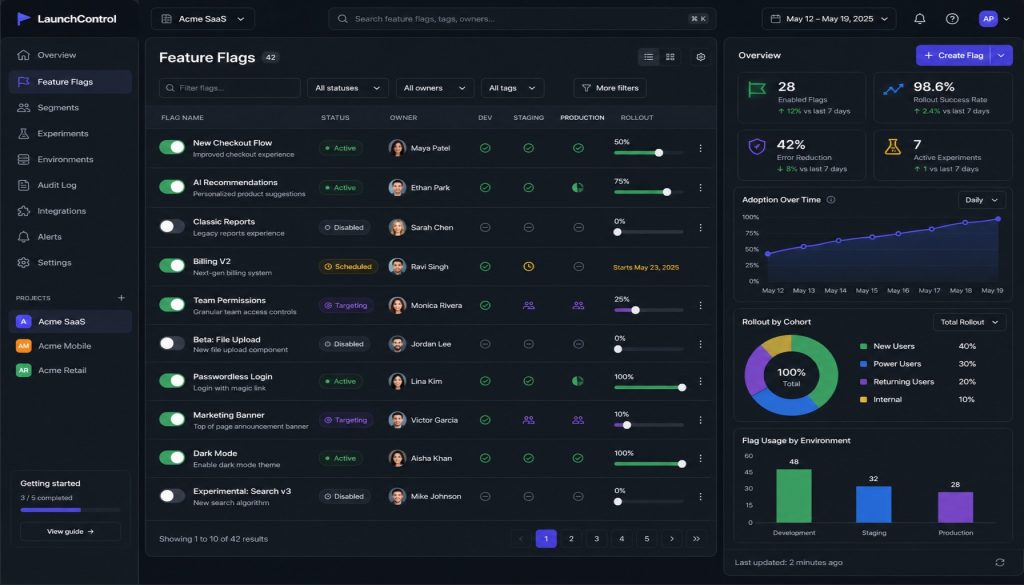
Task: Switch to list view layout
Action: pyautogui.click(x=648, y=57)
